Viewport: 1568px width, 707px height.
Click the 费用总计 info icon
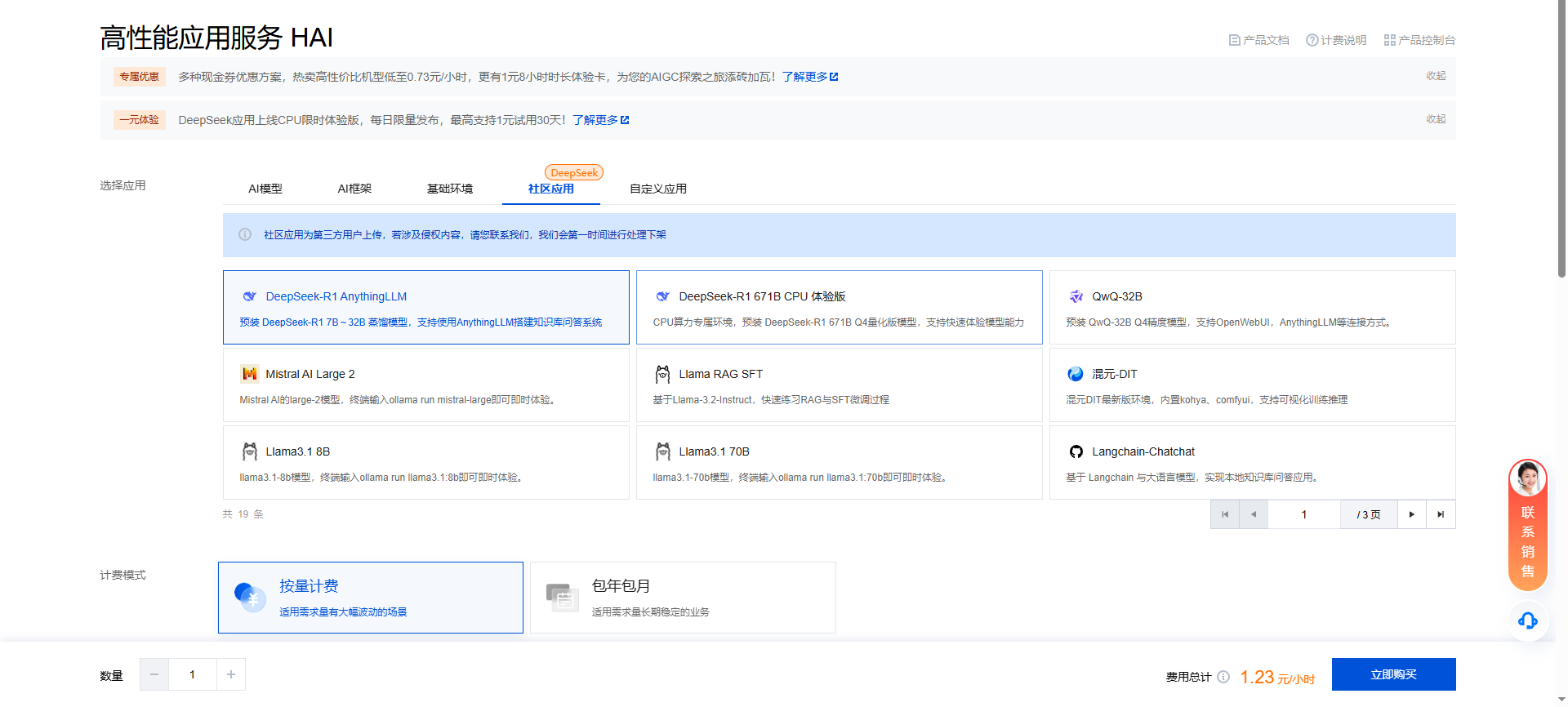pos(1223,677)
